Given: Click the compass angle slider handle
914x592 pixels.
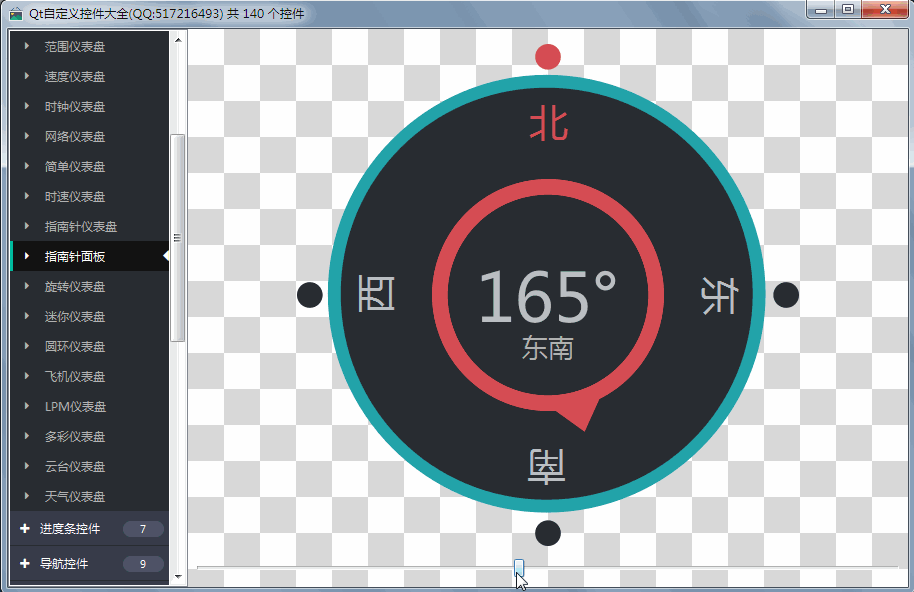Looking at the screenshot, I should pyautogui.click(x=519, y=567).
